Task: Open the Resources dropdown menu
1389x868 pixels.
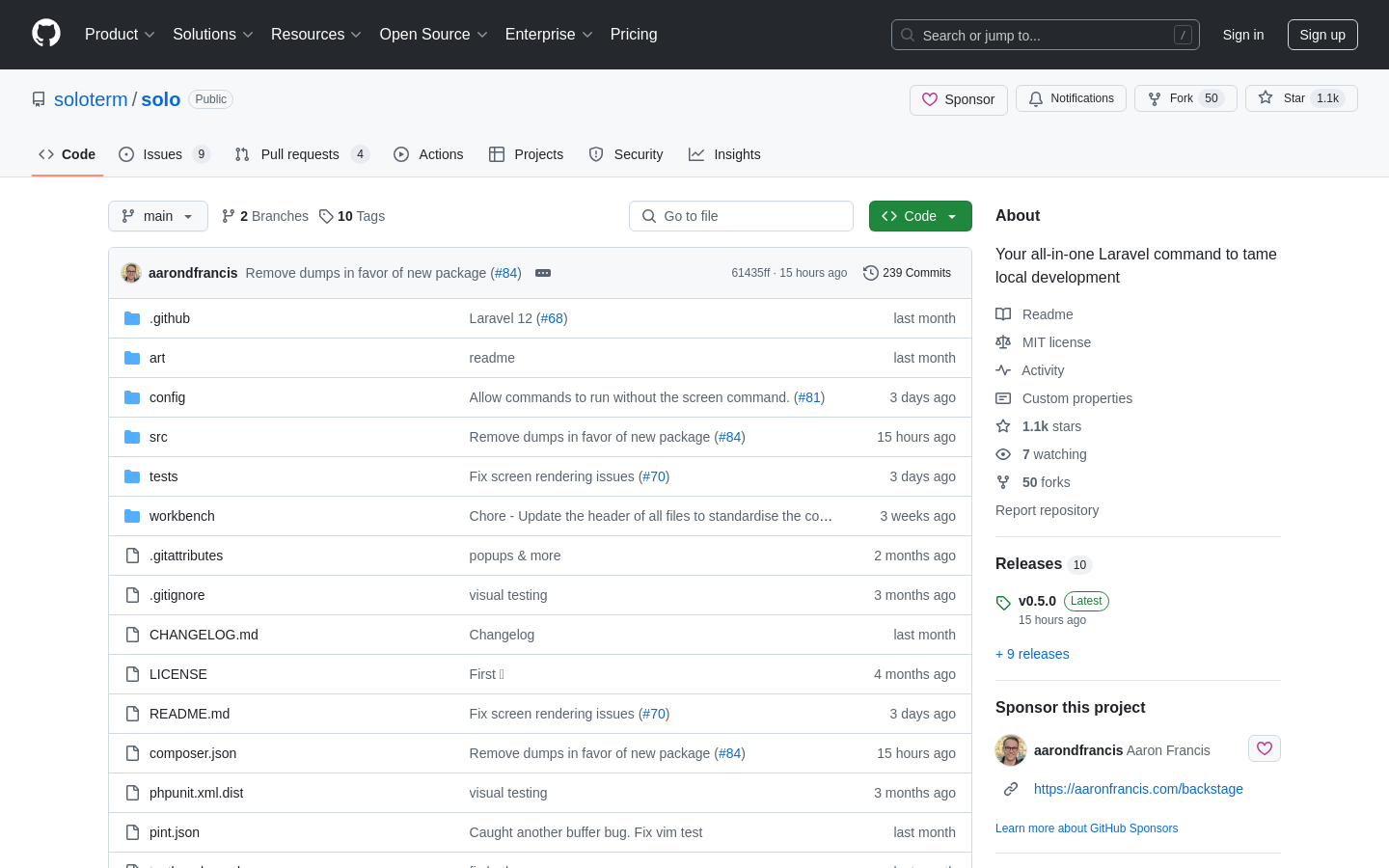Action: (316, 34)
